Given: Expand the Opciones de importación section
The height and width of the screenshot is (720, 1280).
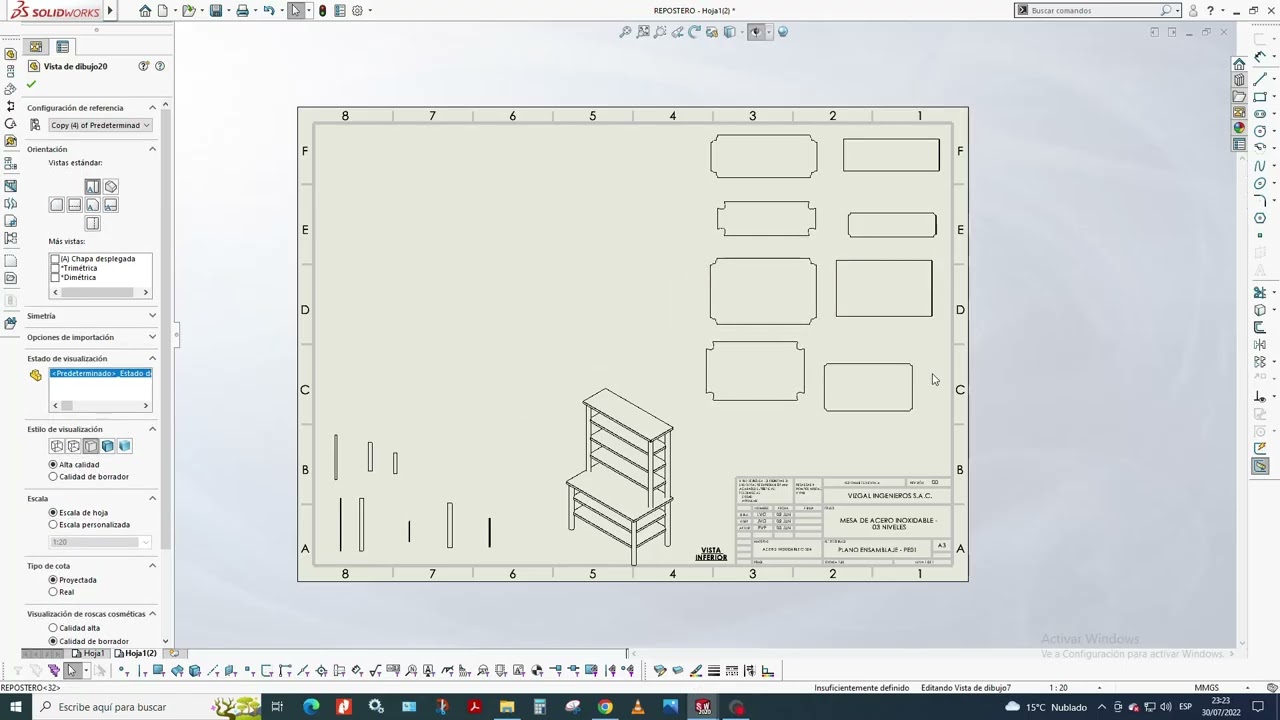Looking at the screenshot, I should click(x=152, y=338).
